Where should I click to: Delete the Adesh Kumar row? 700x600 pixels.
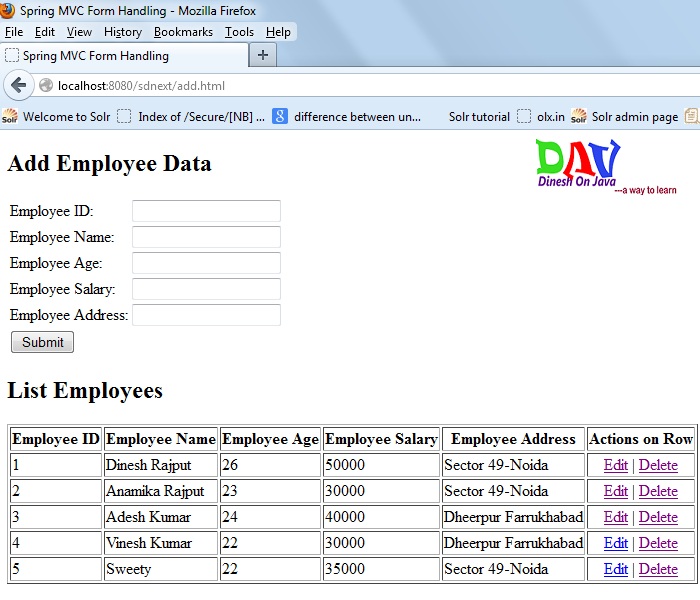click(x=658, y=517)
